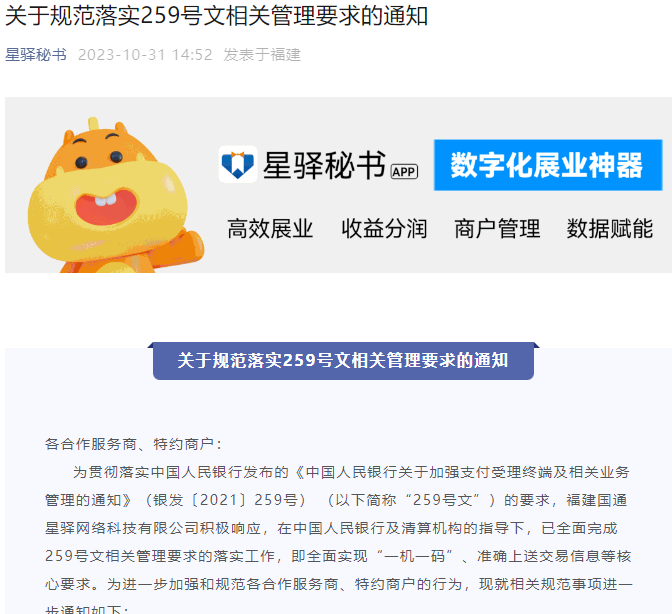
Task: Click the 各合作服务商、特约商户 salutation line
Action: (133, 444)
